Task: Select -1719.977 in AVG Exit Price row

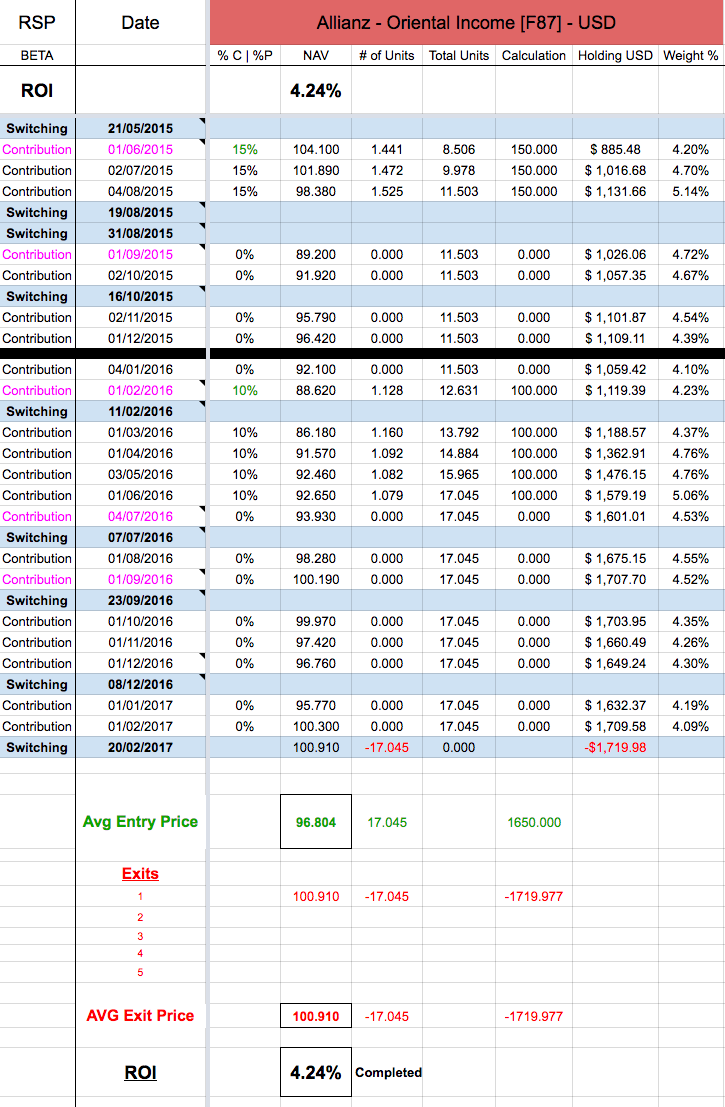Action: 534,1017
